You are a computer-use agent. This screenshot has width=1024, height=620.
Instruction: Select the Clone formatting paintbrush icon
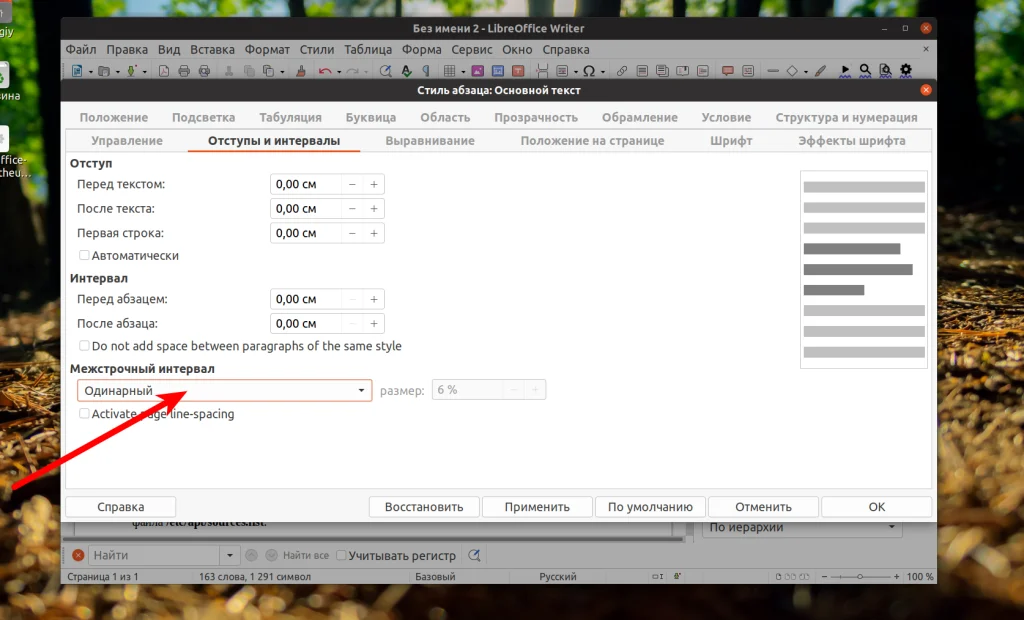tap(300, 71)
